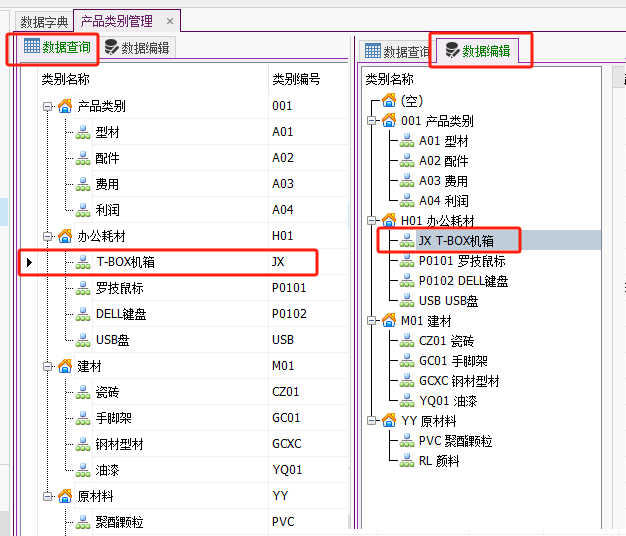Click the house icon beside M01 建材 in right tree
The image size is (626, 536).
tap(389, 320)
